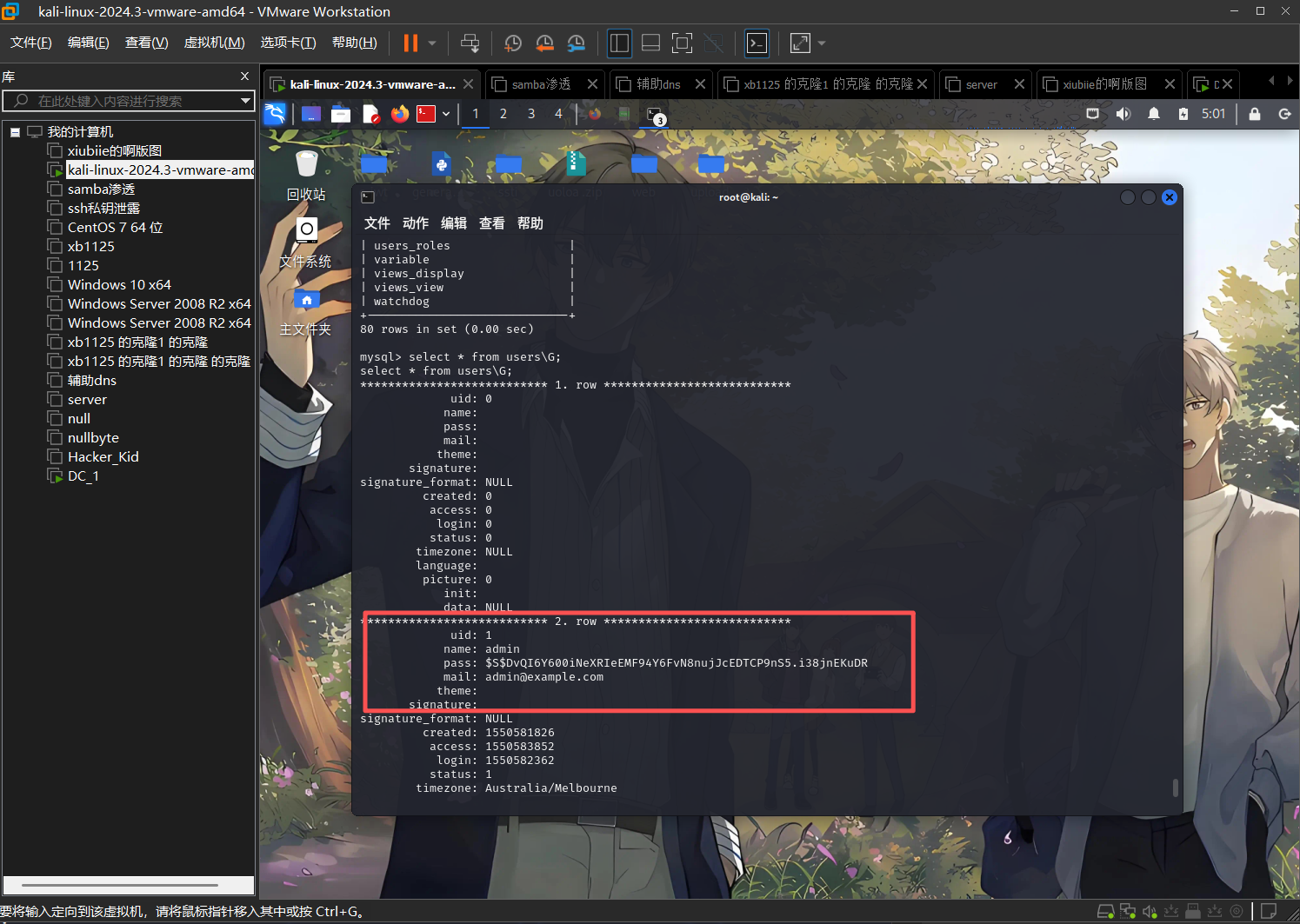Click the revert to snapshot icon
This screenshot has width=1300, height=924.
point(544,43)
